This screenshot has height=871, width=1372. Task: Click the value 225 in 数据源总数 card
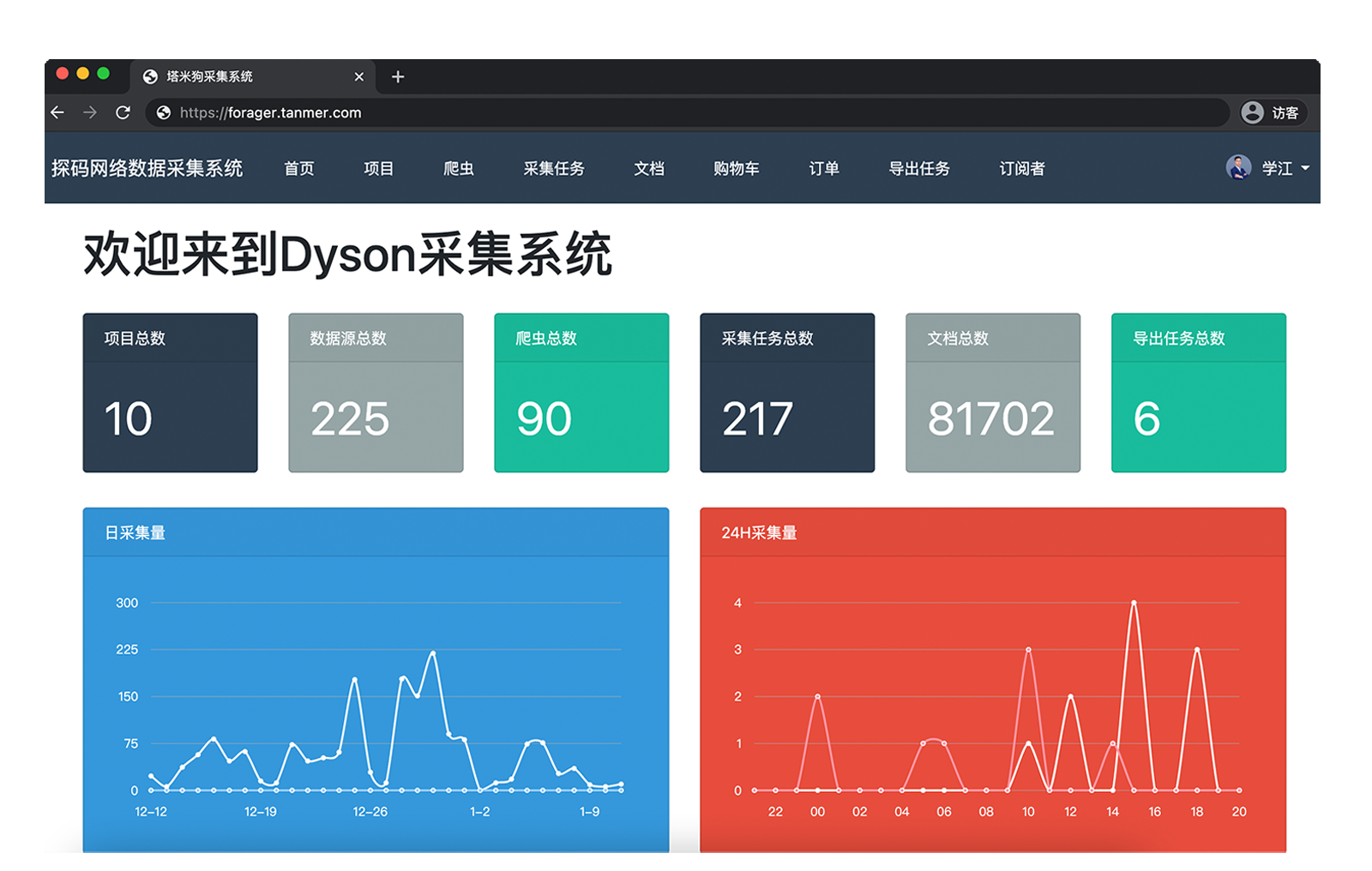(x=350, y=418)
